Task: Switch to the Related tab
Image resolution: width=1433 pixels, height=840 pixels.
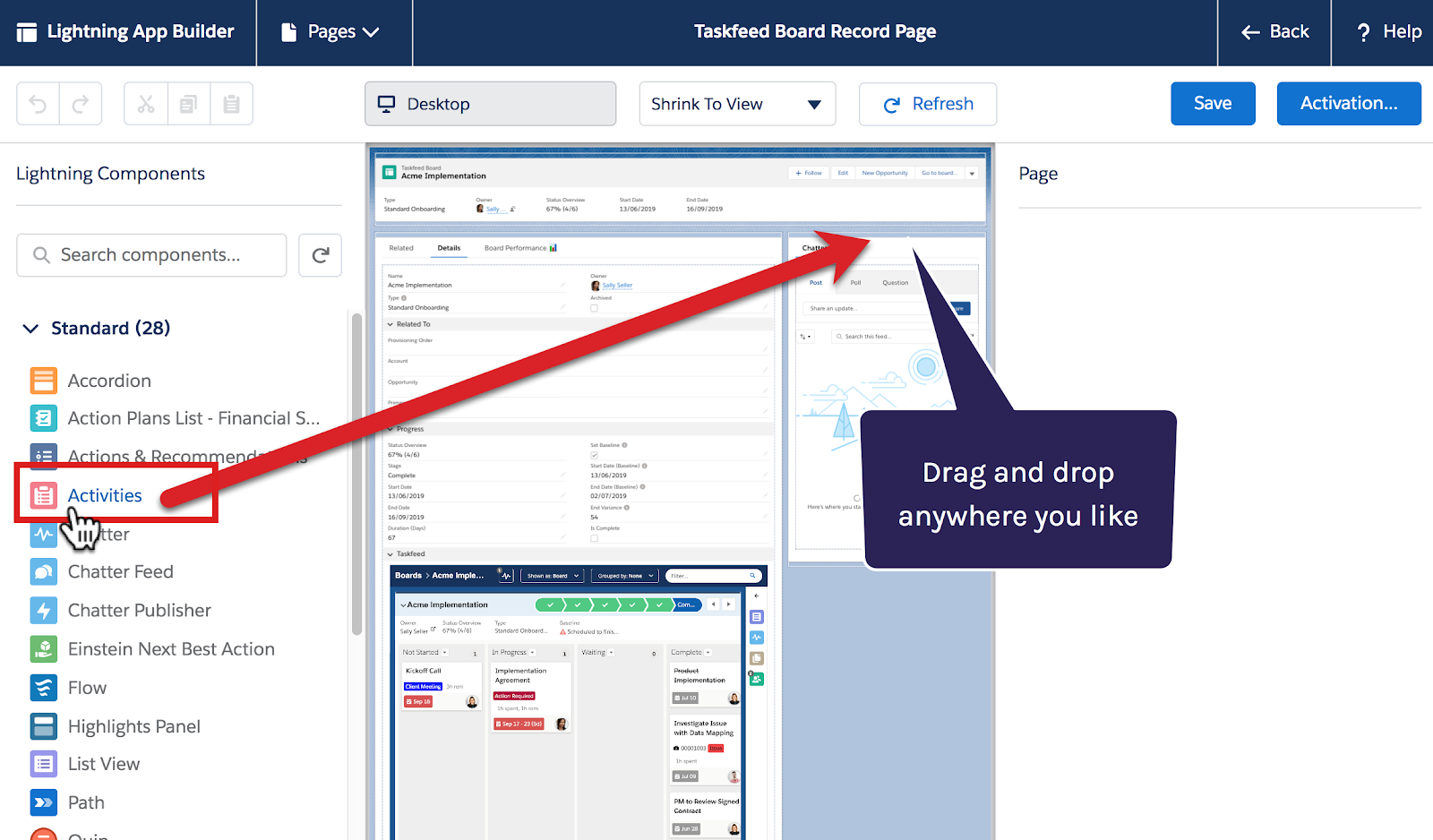Action: pyautogui.click(x=401, y=248)
